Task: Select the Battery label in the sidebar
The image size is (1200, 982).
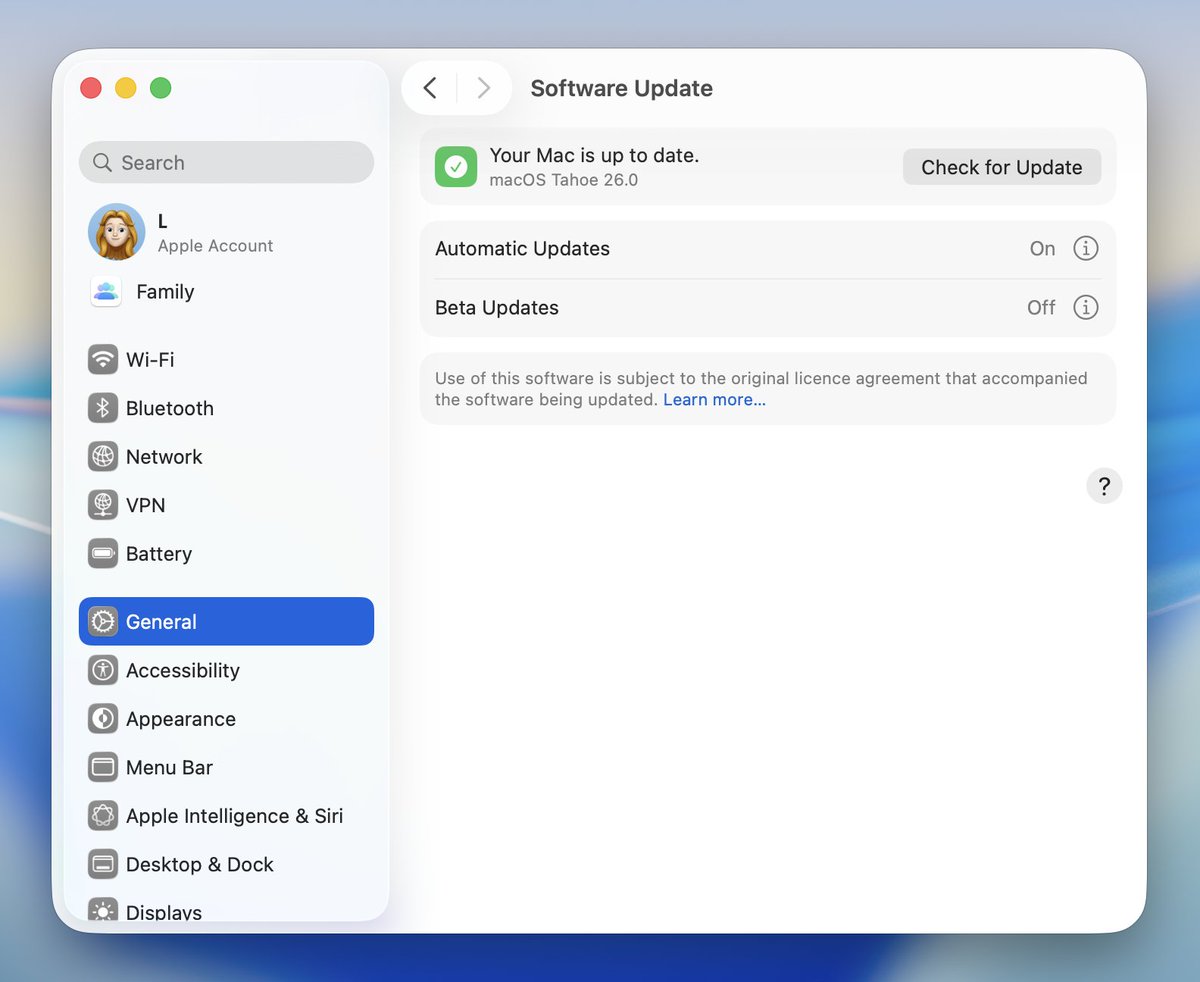Action: coord(159,554)
